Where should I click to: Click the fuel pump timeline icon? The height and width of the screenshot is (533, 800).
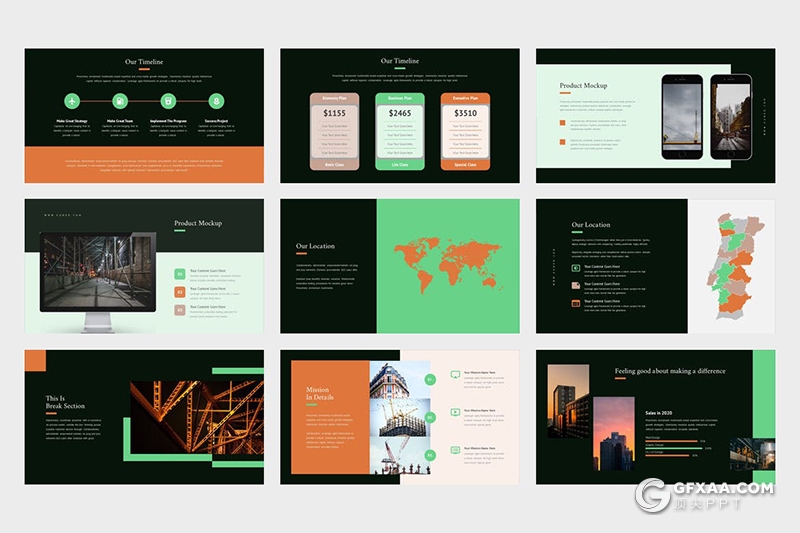click(120, 101)
